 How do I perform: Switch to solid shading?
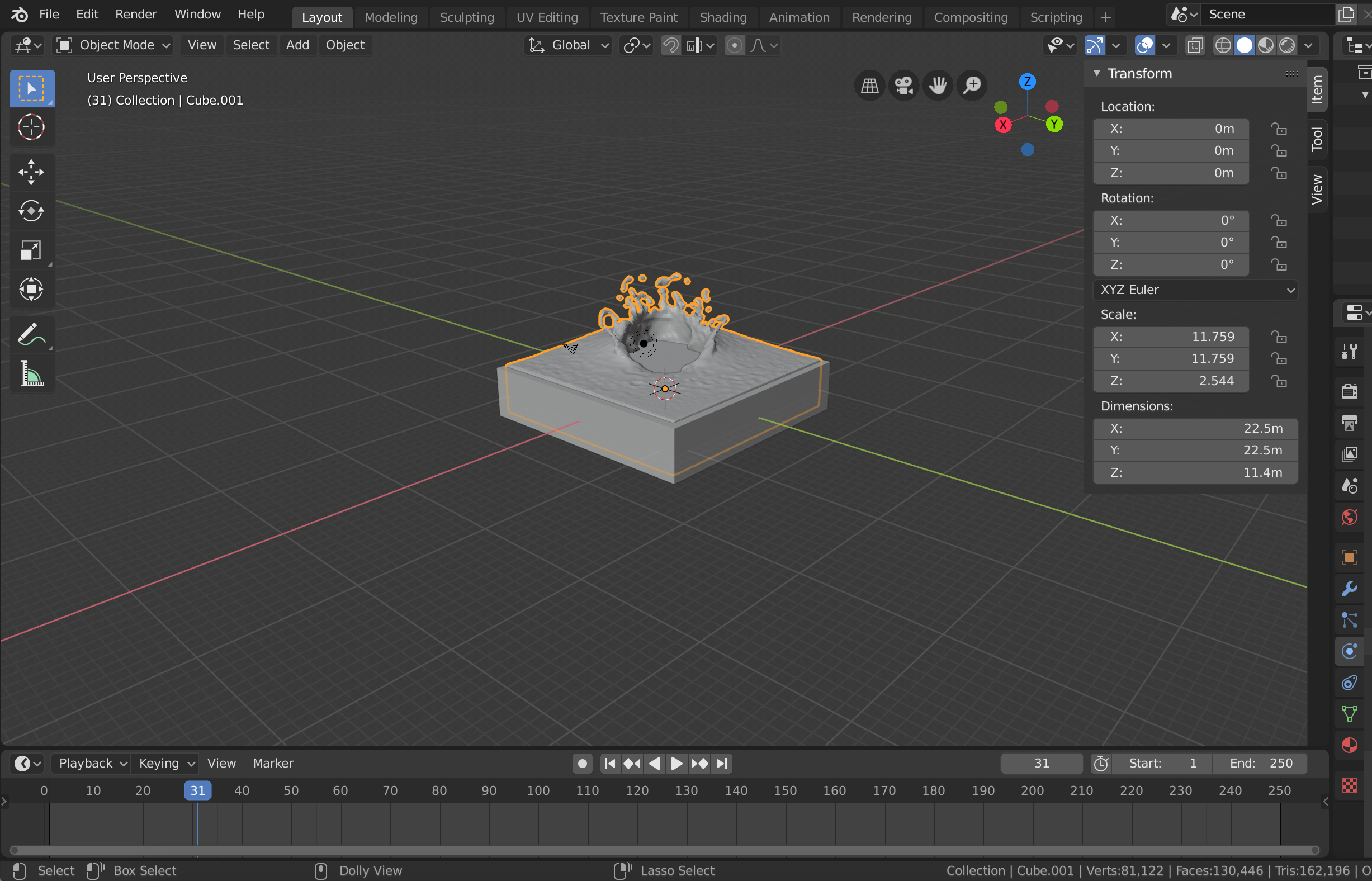pyautogui.click(x=1245, y=45)
